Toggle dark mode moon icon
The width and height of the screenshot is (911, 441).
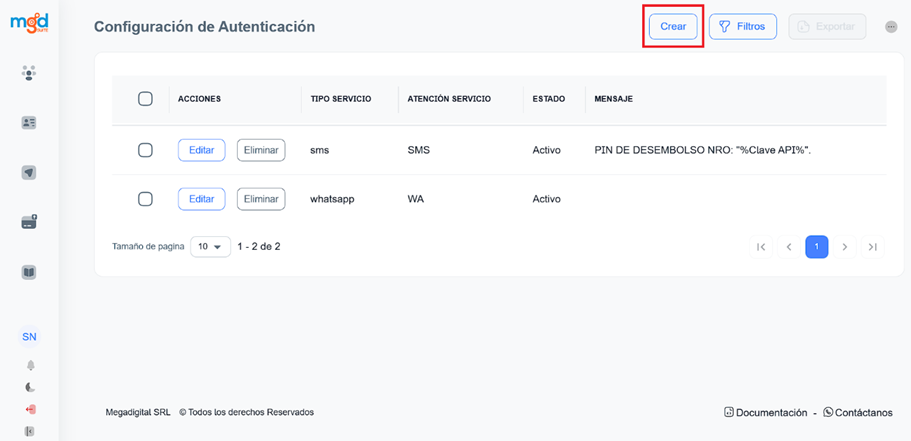(x=30, y=387)
